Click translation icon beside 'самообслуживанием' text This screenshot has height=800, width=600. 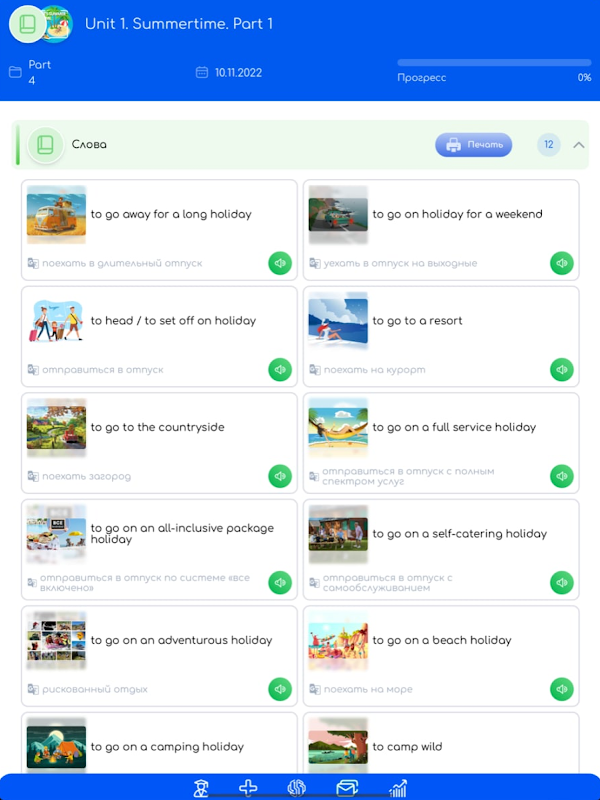[314, 583]
